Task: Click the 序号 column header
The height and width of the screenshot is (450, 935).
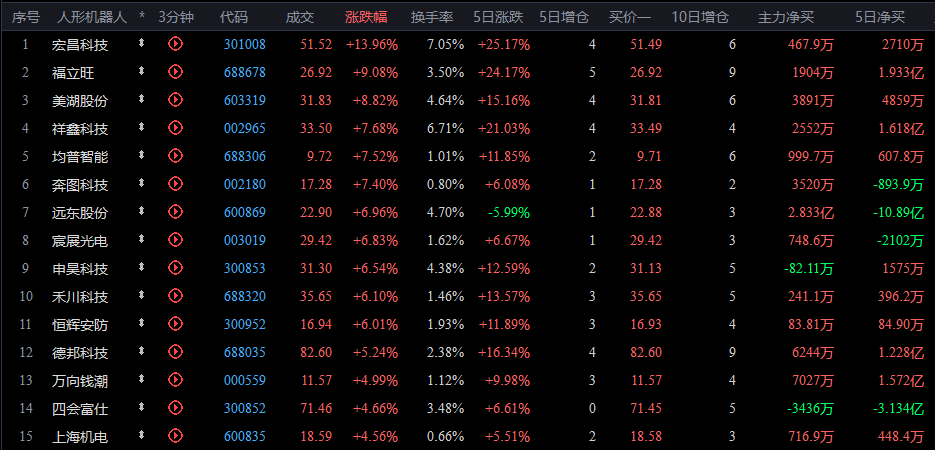Action: 26,17
